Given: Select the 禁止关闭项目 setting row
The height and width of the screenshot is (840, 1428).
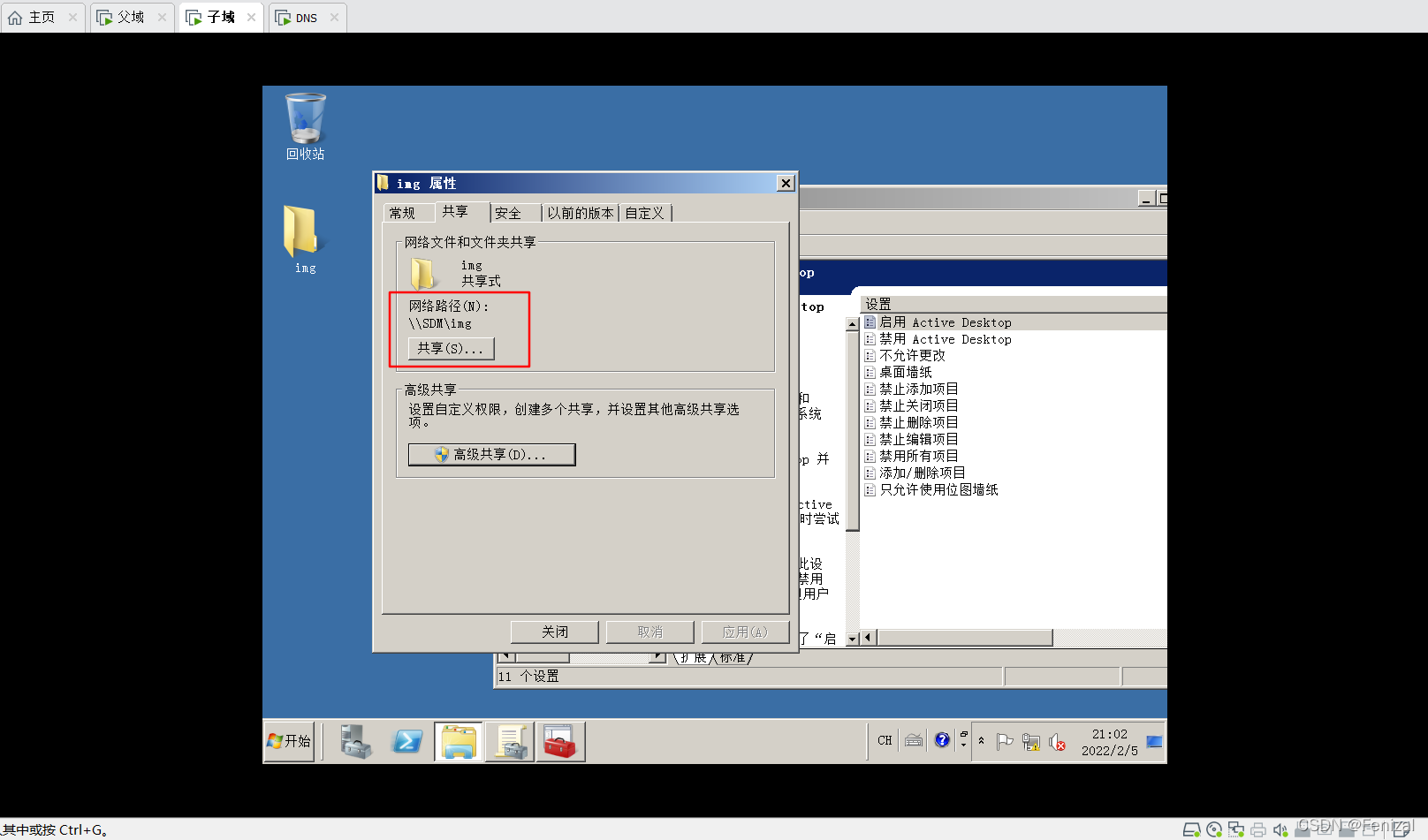Looking at the screenshot, I should pos(1014,406).
